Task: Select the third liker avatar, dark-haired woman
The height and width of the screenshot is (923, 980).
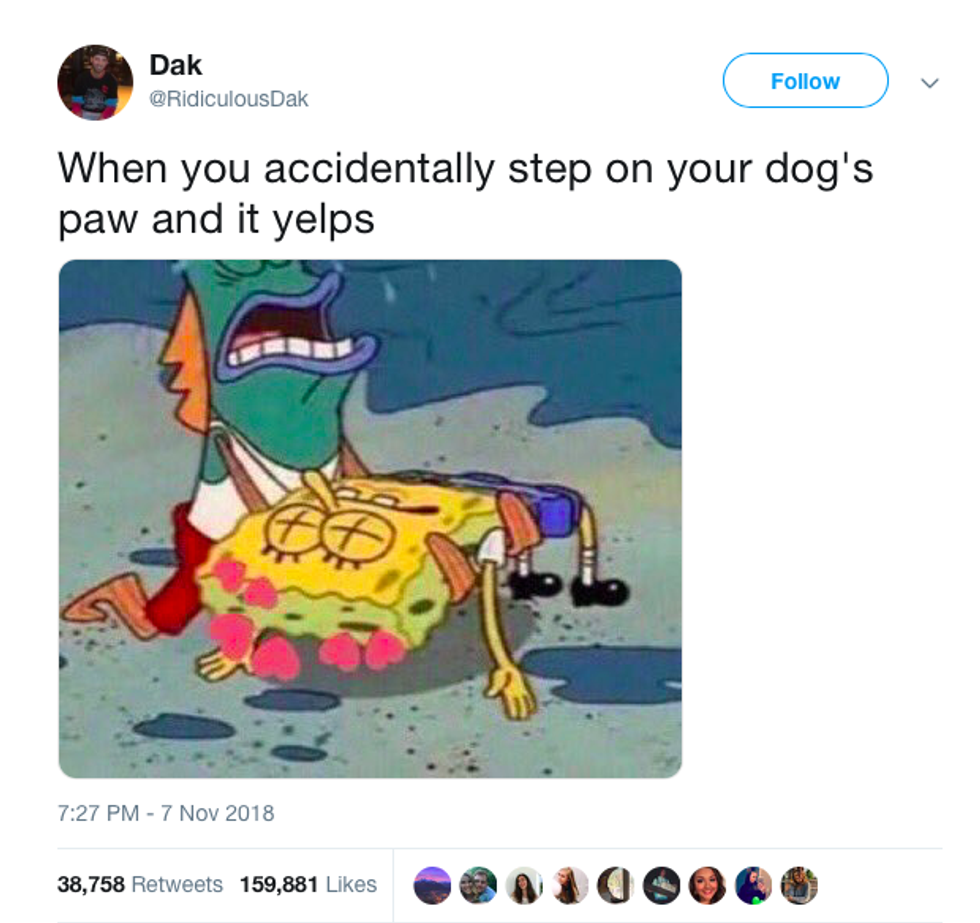Action: click(524, 886)
